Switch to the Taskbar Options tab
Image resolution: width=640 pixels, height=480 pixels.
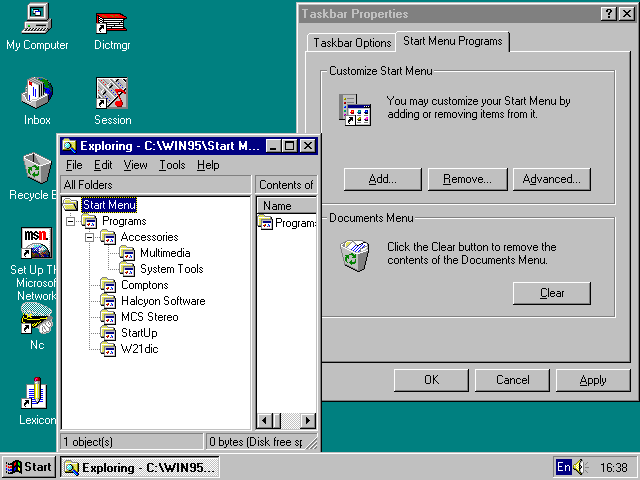(352, 43)
